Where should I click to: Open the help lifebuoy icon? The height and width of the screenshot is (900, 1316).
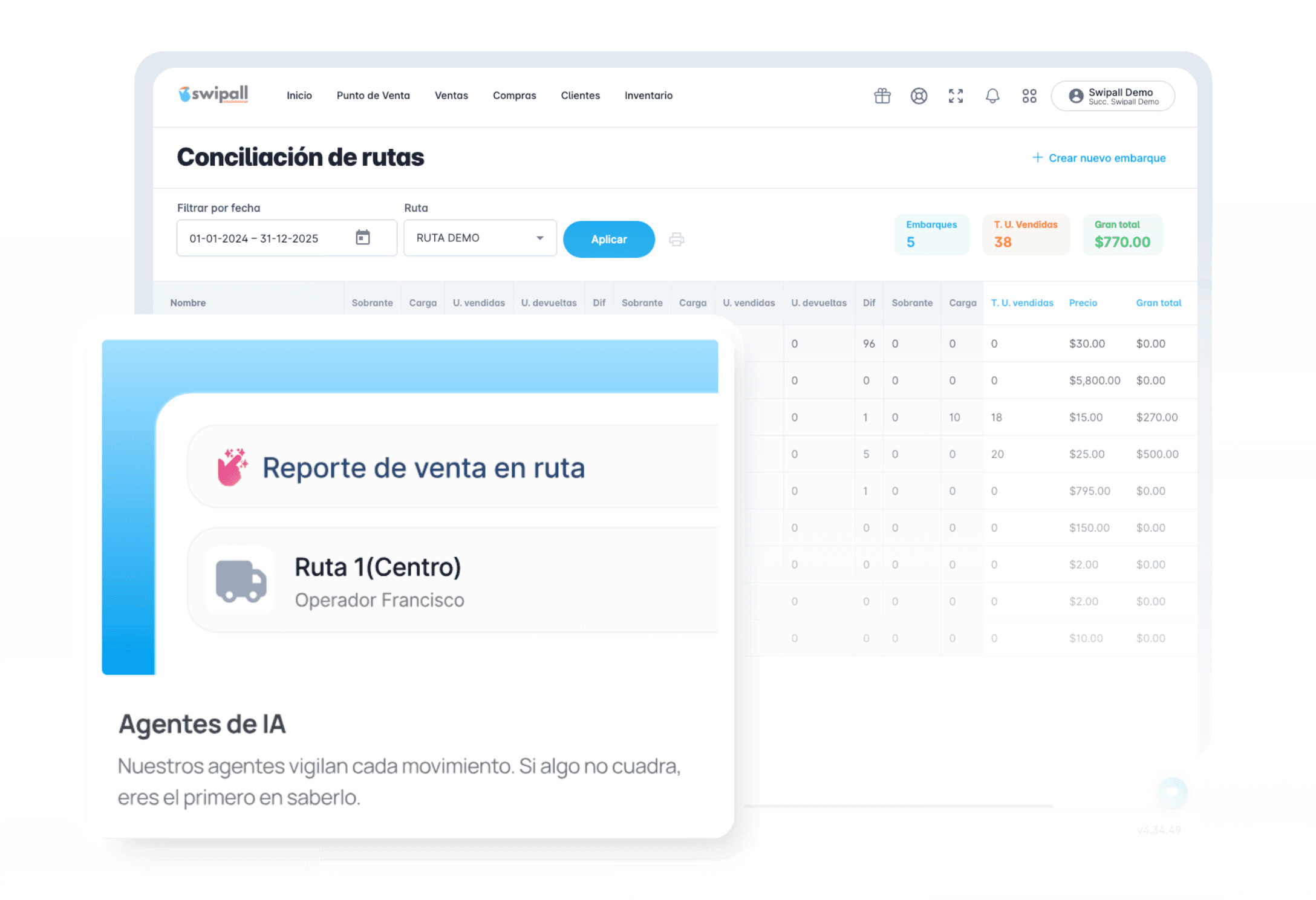point(919,96)
